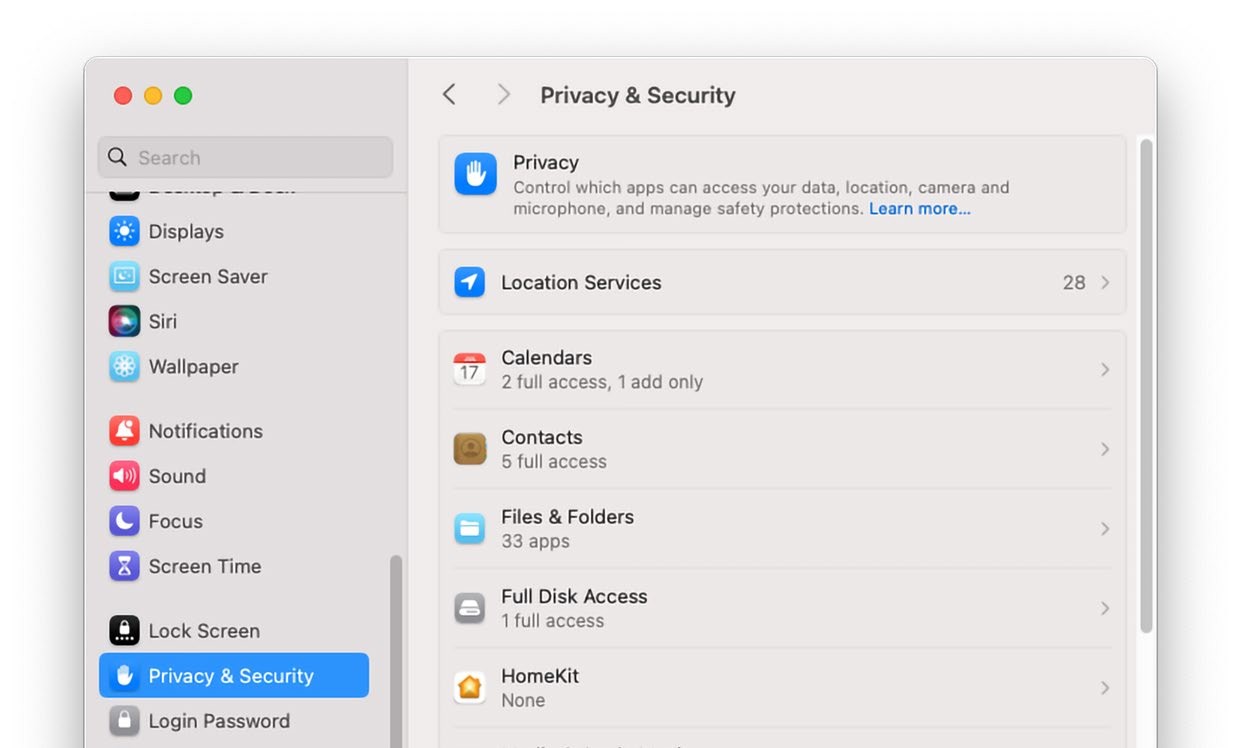
Task: Go back with the left arrow
Action: click(x=449, y=95)
